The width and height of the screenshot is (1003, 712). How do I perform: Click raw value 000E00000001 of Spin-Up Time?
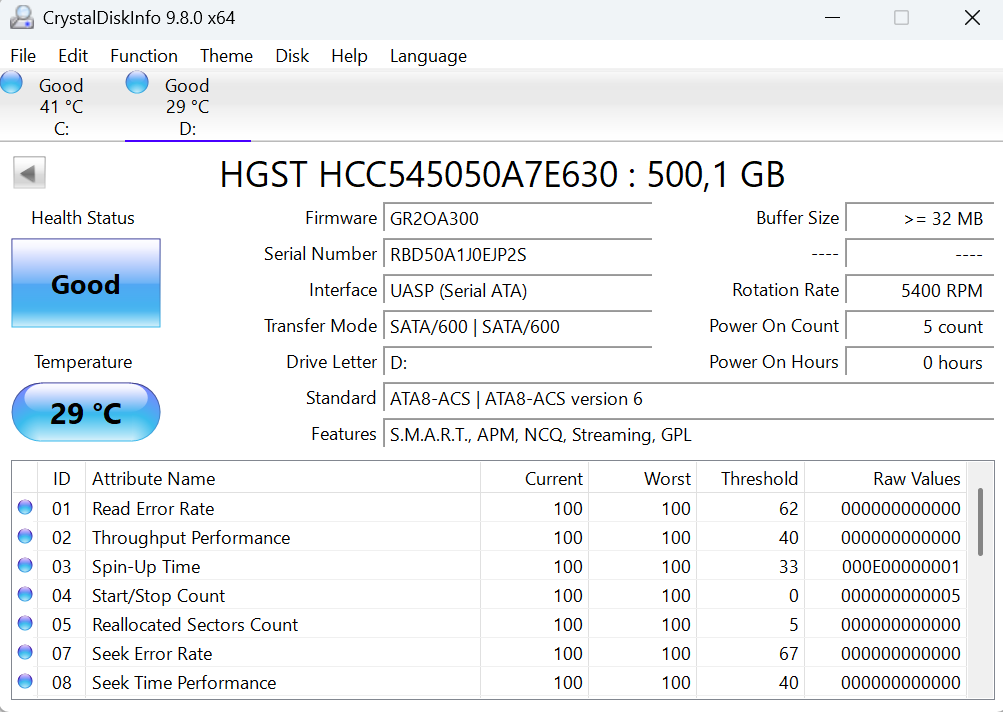pyautogui.click(x=901, y=567)
